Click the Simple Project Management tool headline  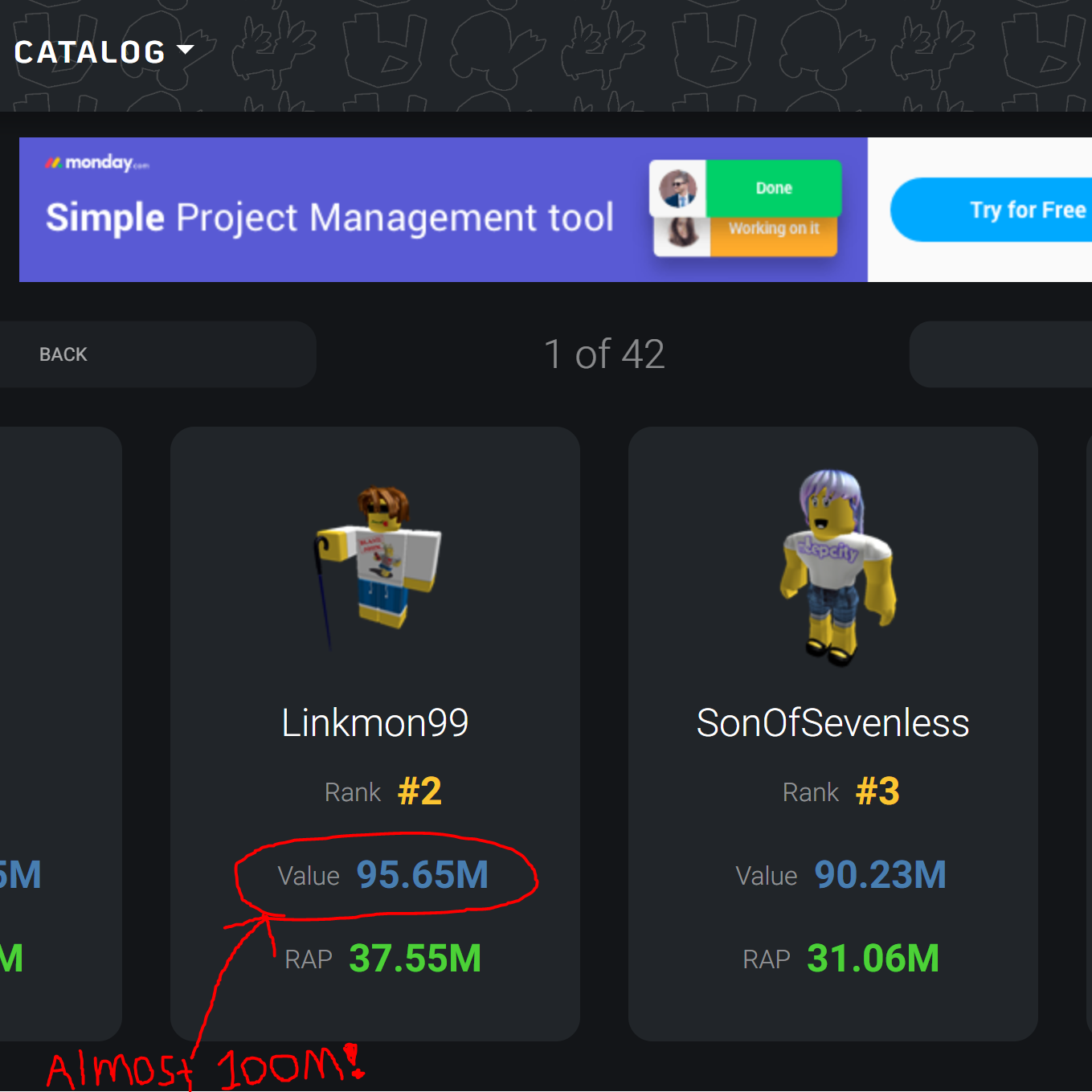point(329,218)
